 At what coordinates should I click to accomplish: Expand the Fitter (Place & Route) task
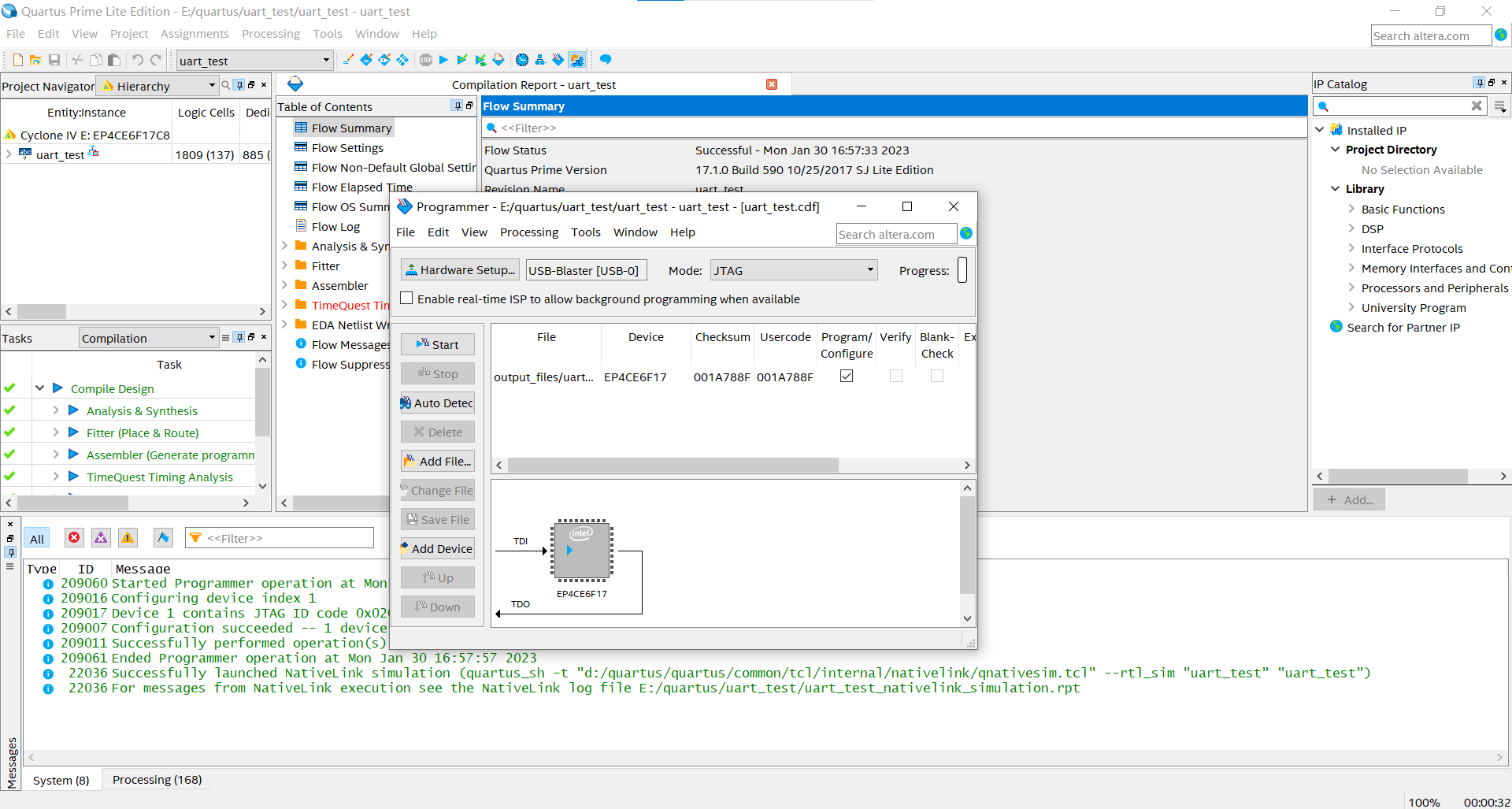click(56, 432)
